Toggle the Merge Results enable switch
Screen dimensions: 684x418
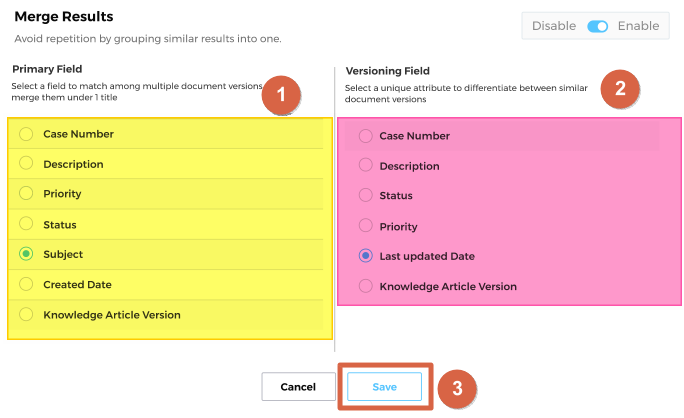(x=597, y=26)
